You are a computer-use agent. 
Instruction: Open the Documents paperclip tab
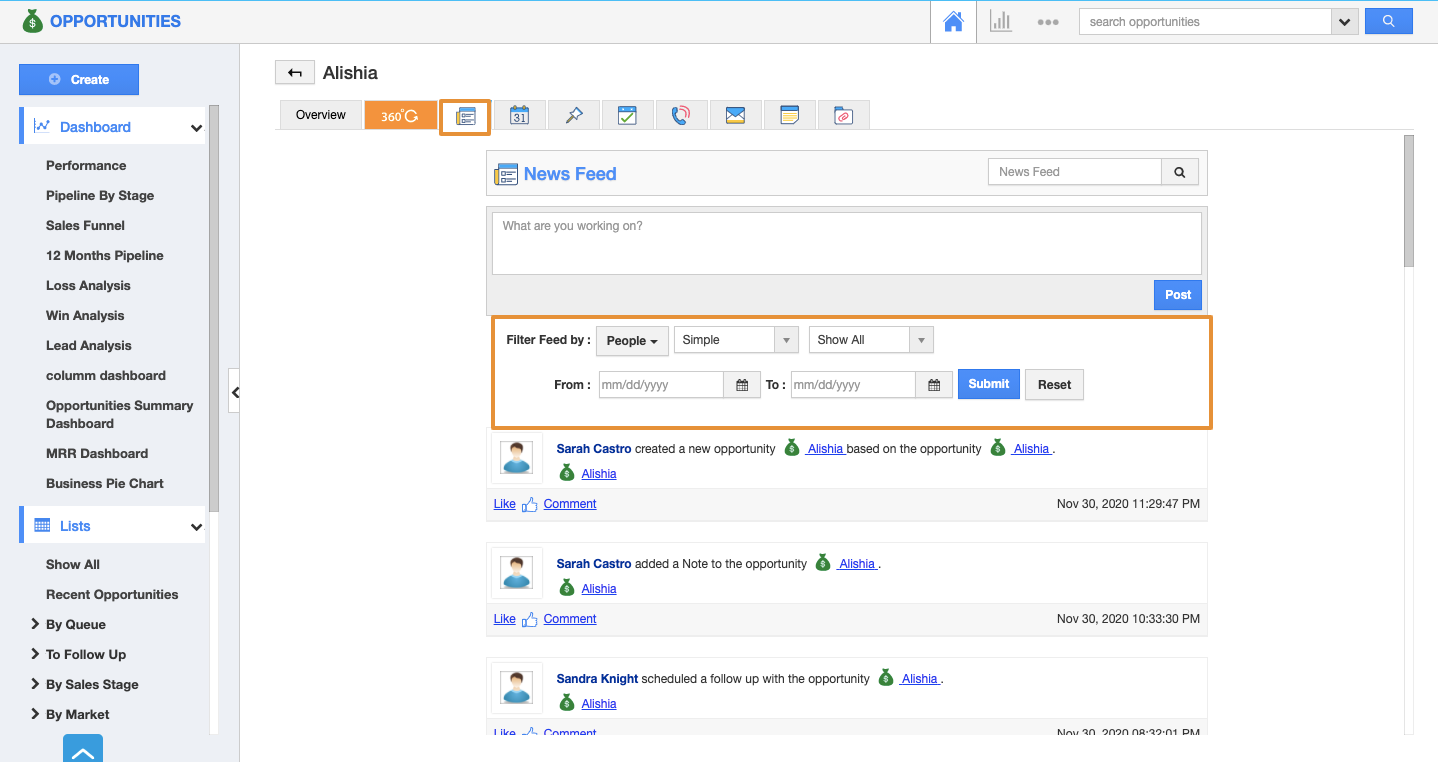point(843,115)
